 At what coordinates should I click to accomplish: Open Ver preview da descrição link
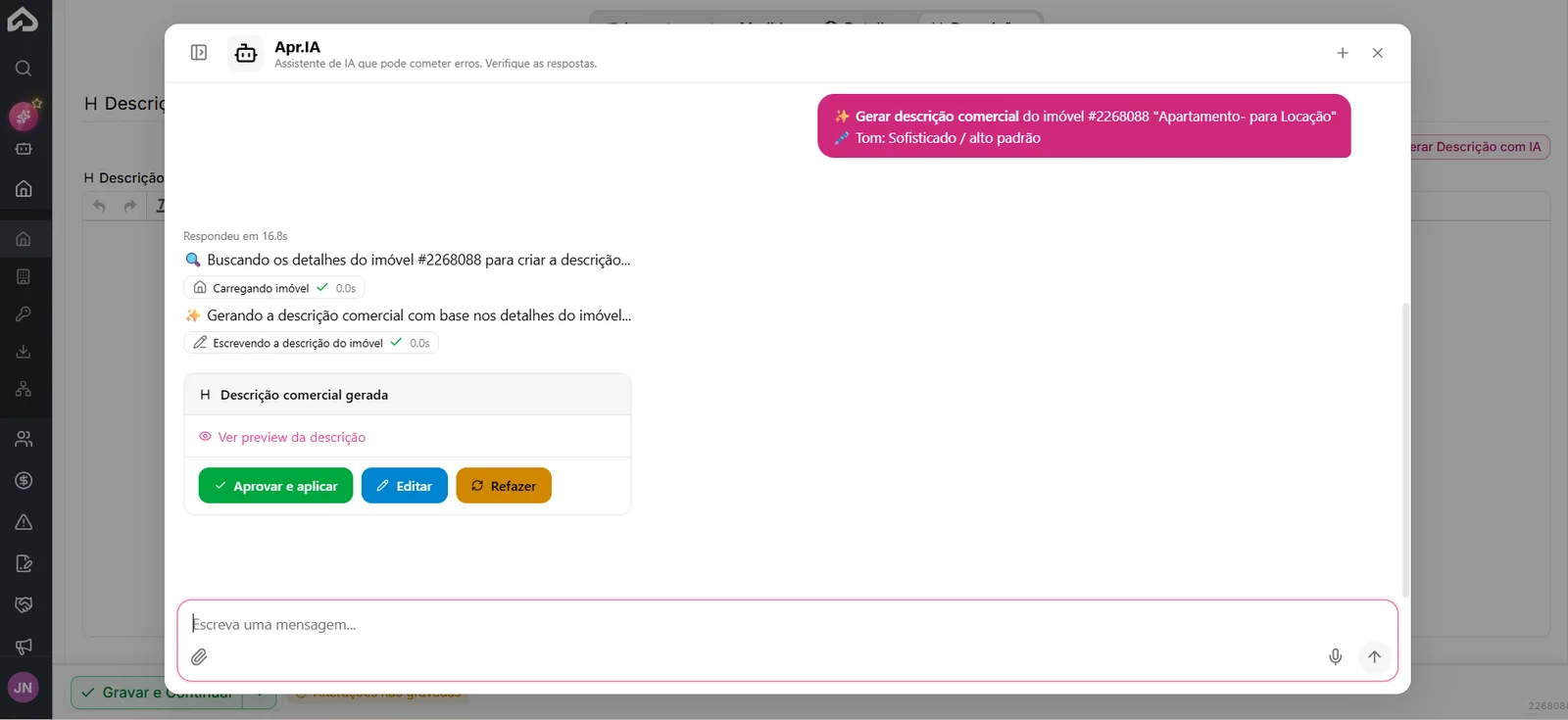(282, 437)
